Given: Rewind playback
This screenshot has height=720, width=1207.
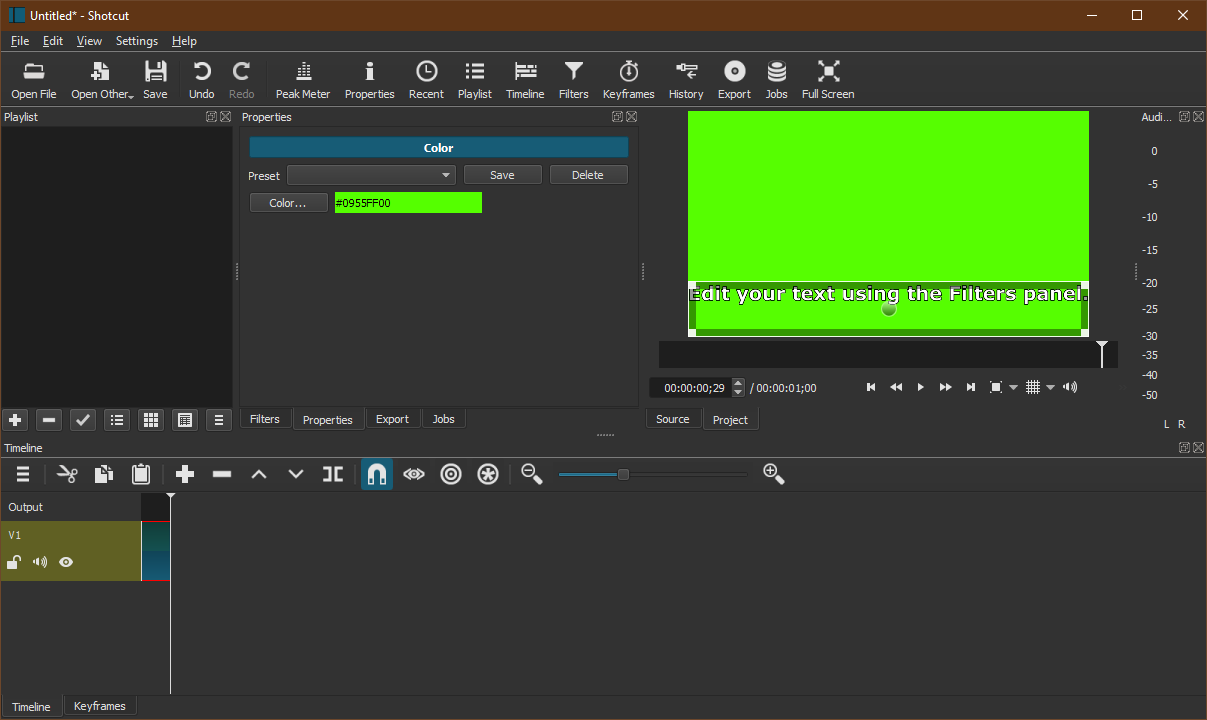Looking at the screenshot, I should [896, 387].
